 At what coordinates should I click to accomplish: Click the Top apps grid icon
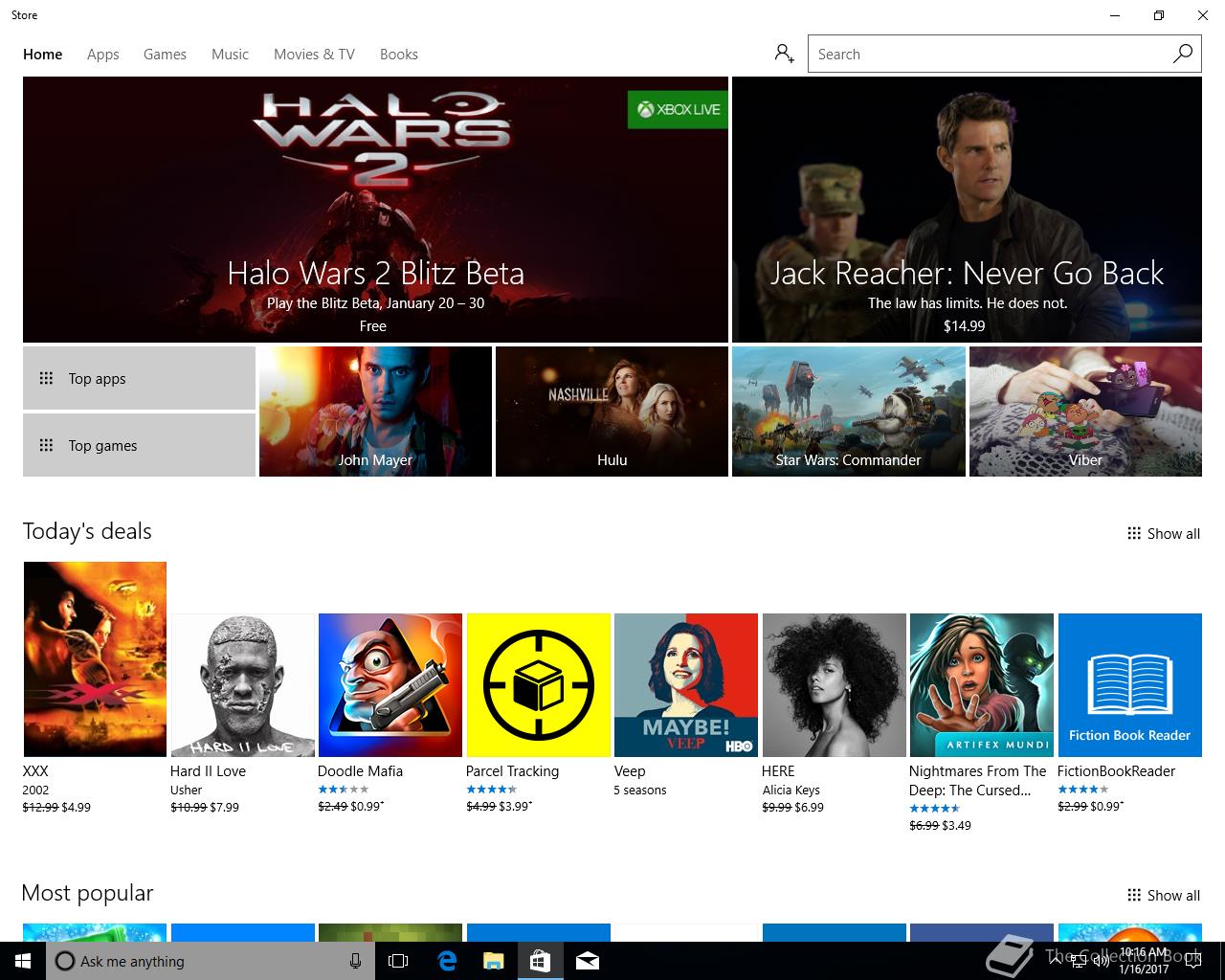point(46,378)
